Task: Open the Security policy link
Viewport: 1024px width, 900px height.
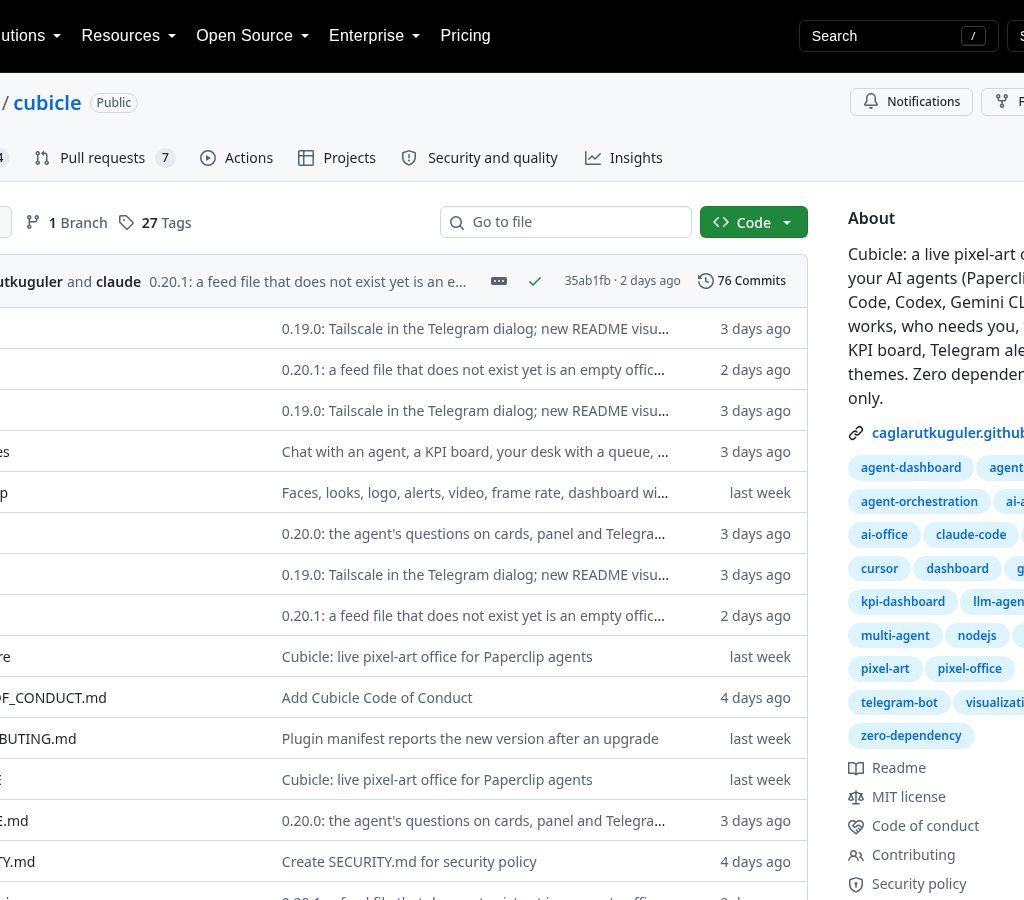Action: 907,884
